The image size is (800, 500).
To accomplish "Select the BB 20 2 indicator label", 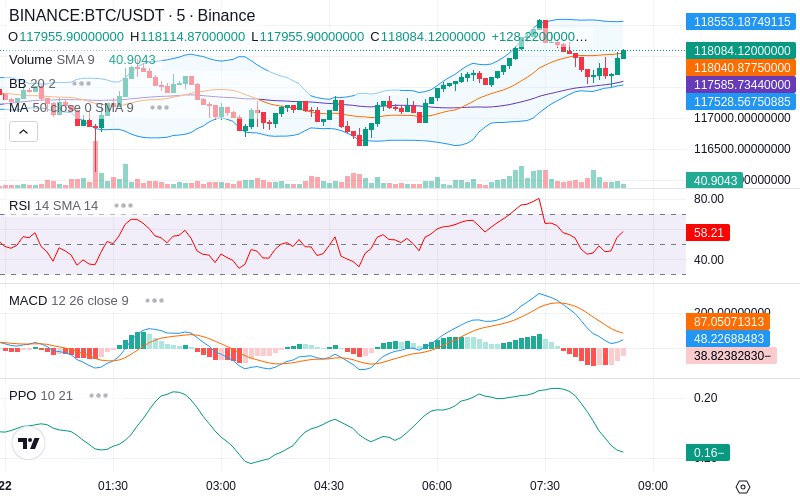I will (x=32, y=83).
